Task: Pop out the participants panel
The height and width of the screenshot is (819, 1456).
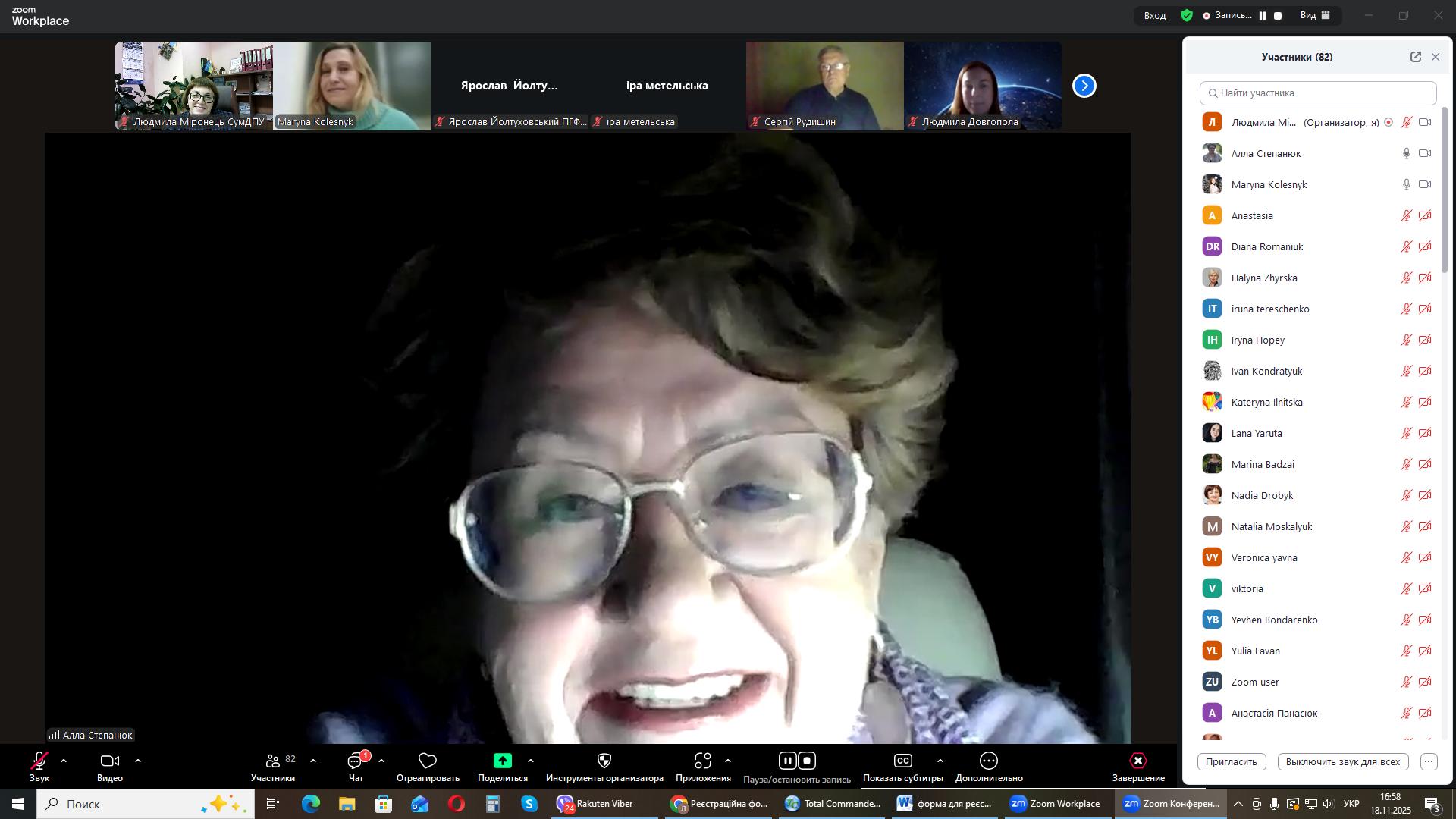Action: 1415,57
